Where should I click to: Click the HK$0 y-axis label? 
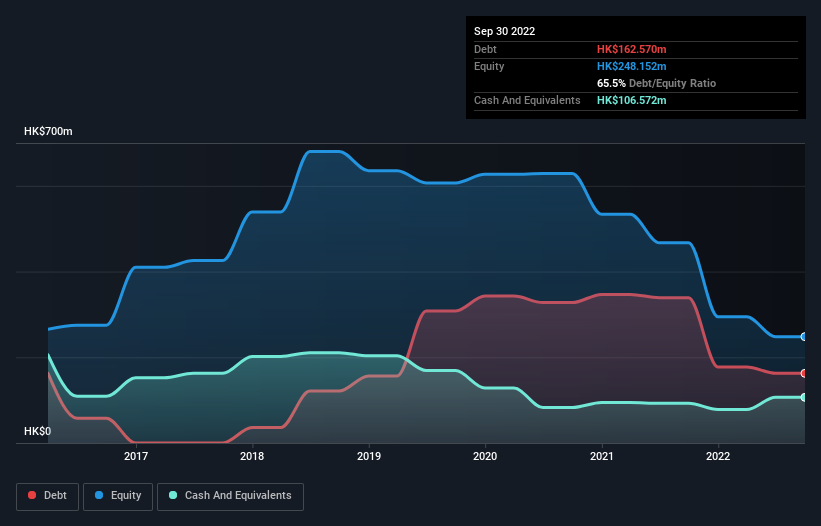(x=38, y=431)
